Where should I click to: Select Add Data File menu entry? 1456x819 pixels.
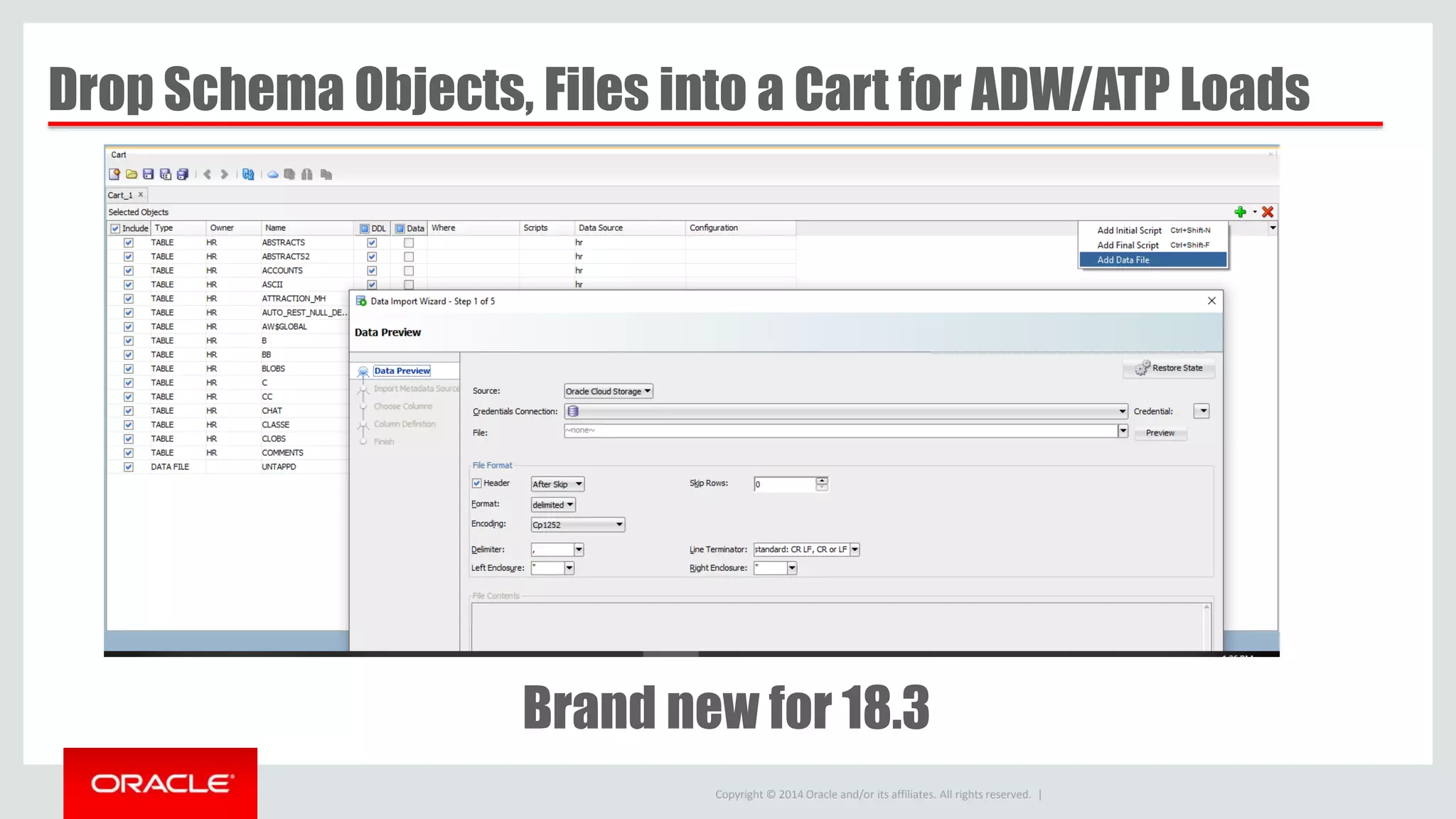click(x=1153, y=260)
